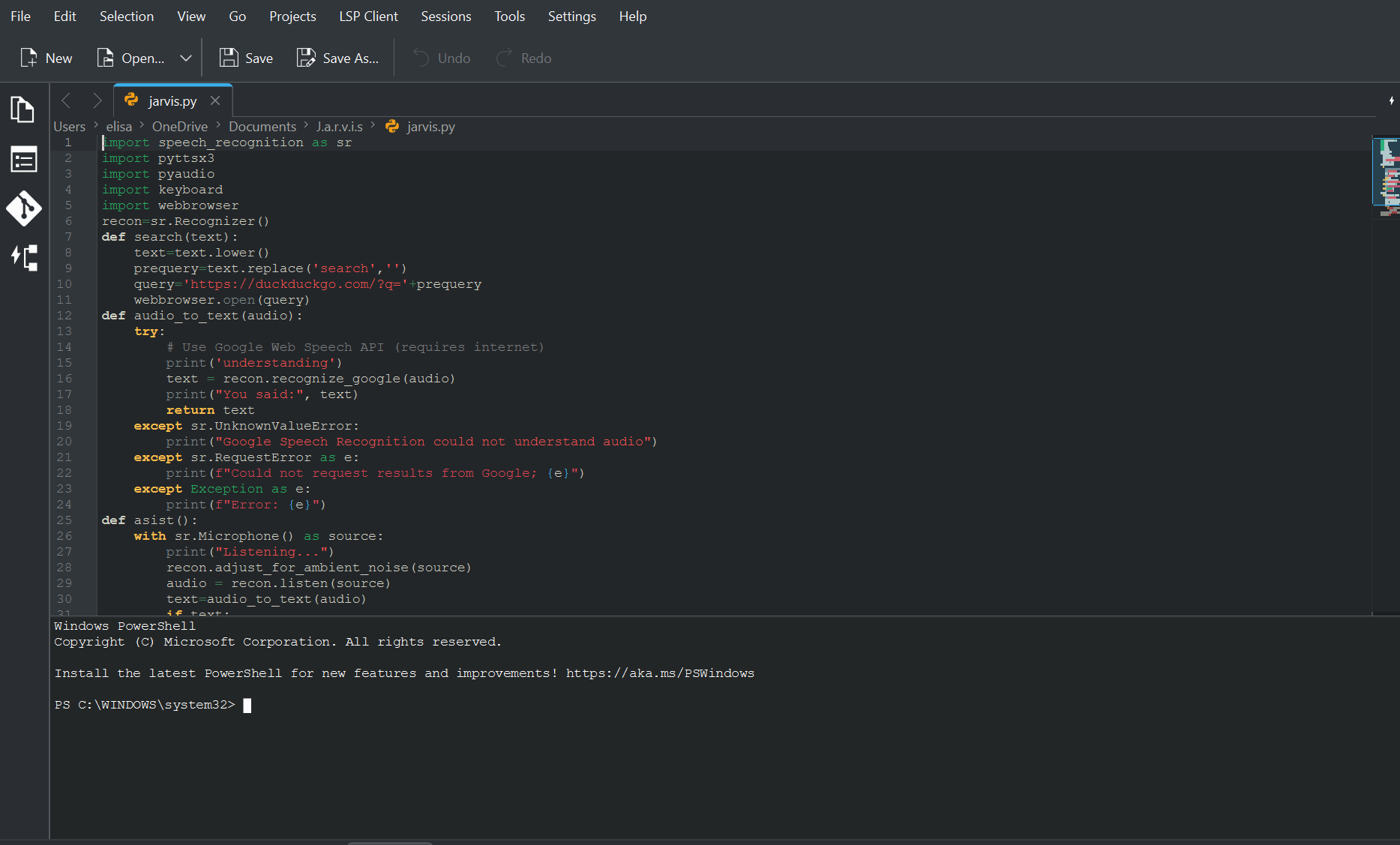Screen dimensions: 1400x845
Task: Click the Redo toolbar button
Action: click(x=524, y=58)
